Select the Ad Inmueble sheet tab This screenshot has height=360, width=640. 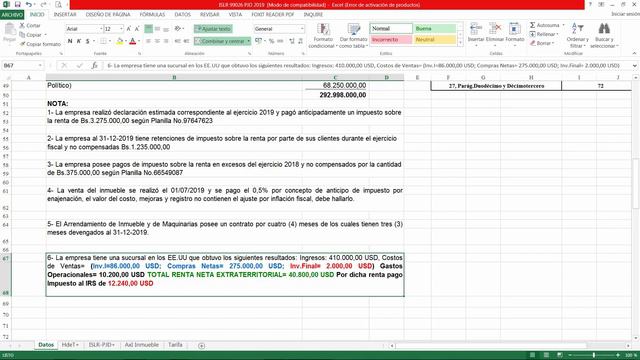point(141,345)
